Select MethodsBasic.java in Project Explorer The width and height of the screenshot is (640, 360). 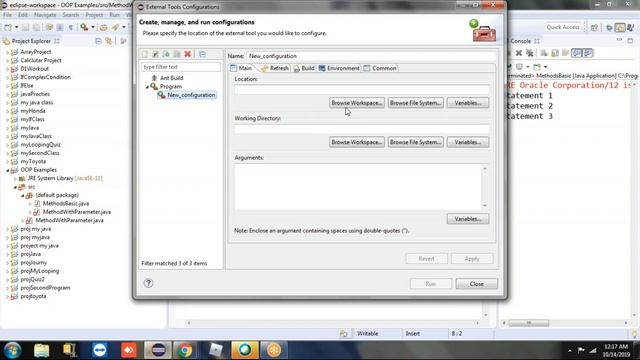[66, 204]
